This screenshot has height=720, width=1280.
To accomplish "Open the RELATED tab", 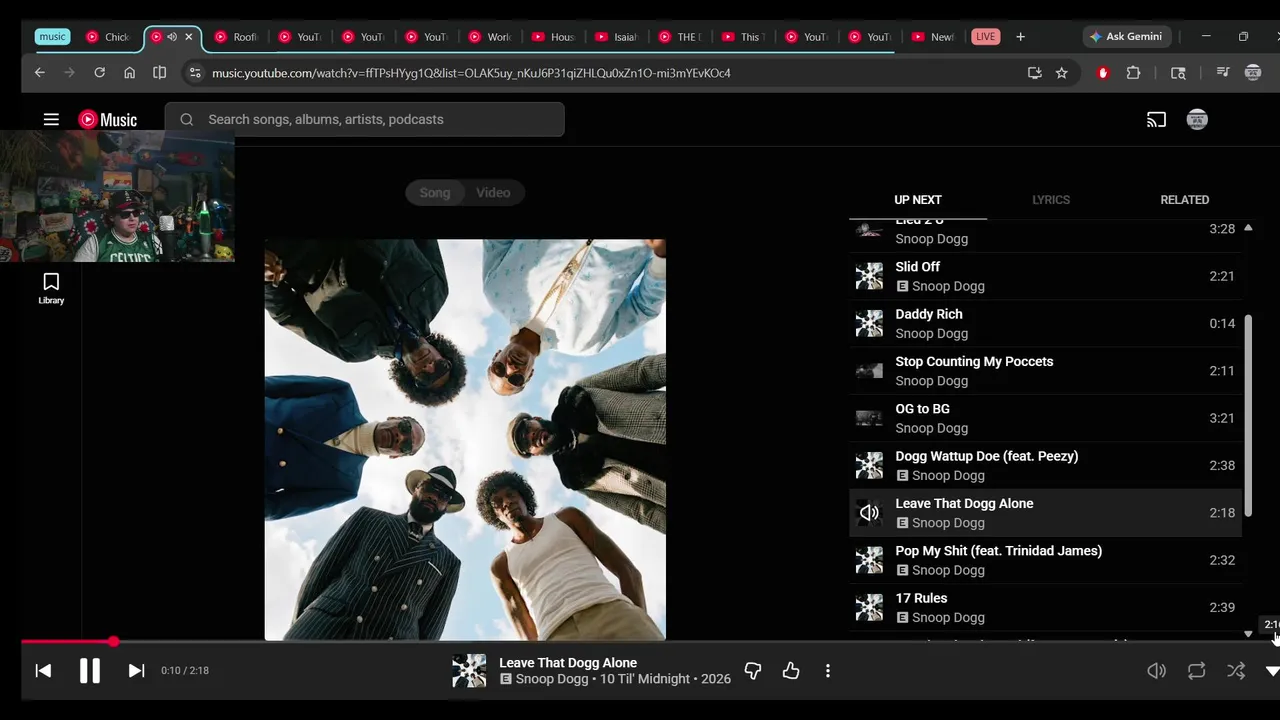I will click(x=1185, y=200).
